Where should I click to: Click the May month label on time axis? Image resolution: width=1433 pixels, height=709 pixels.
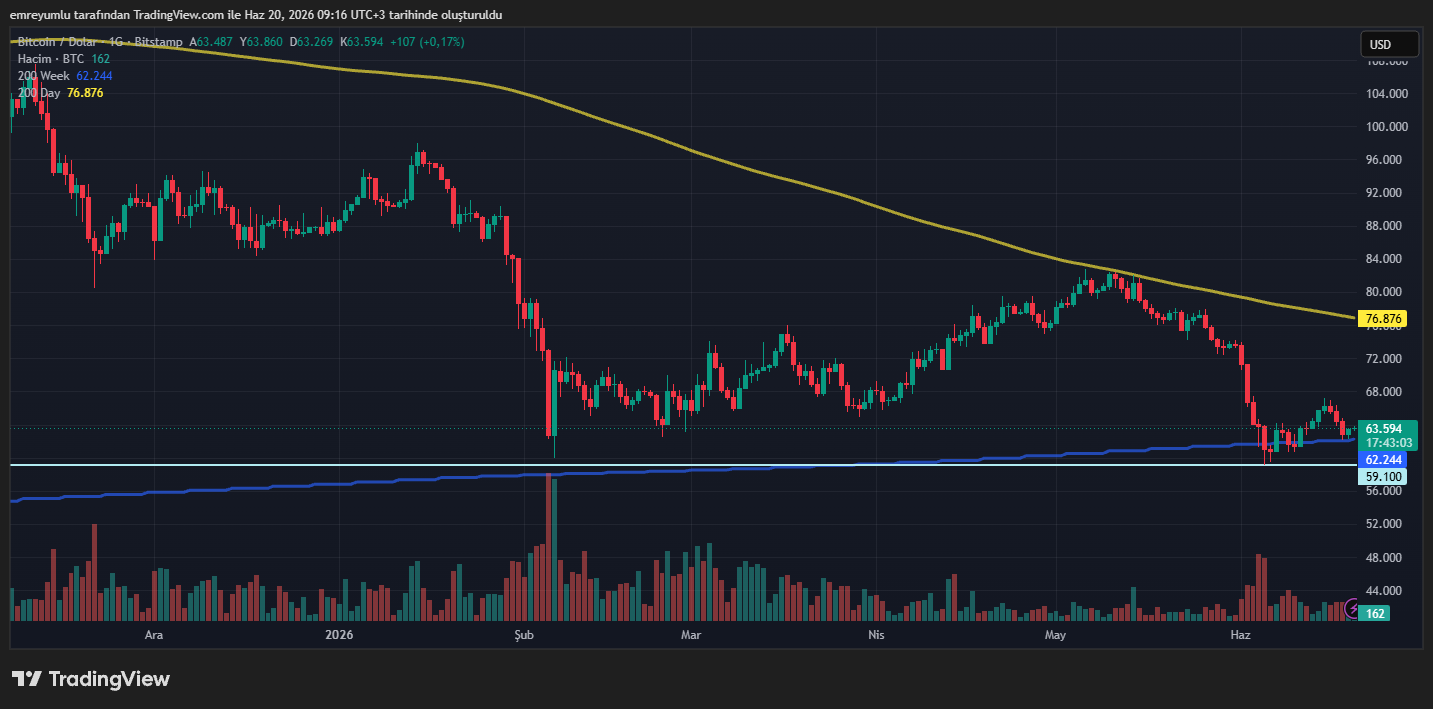tap(1055, 635)
